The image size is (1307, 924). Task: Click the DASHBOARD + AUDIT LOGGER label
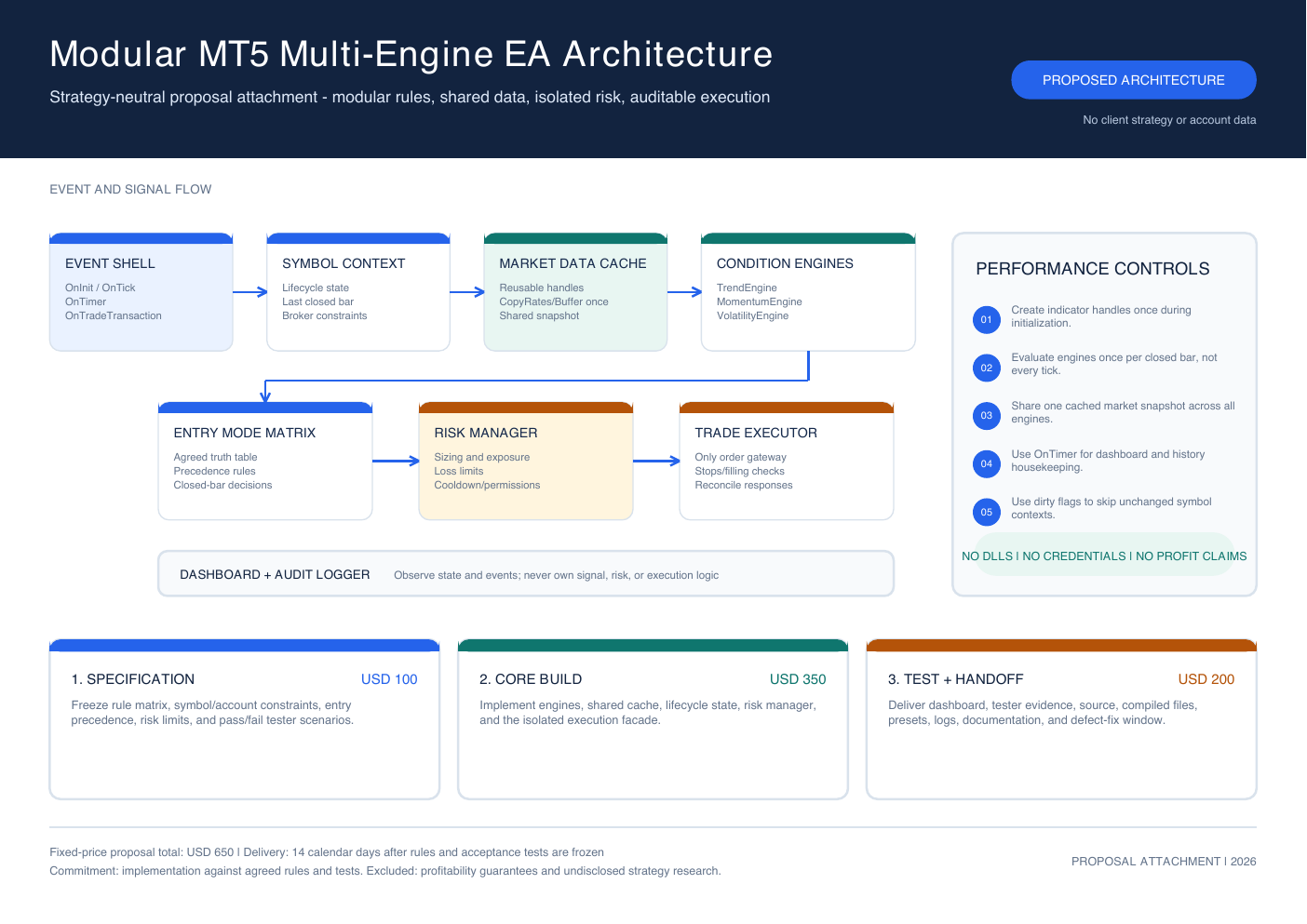point(275,574)
